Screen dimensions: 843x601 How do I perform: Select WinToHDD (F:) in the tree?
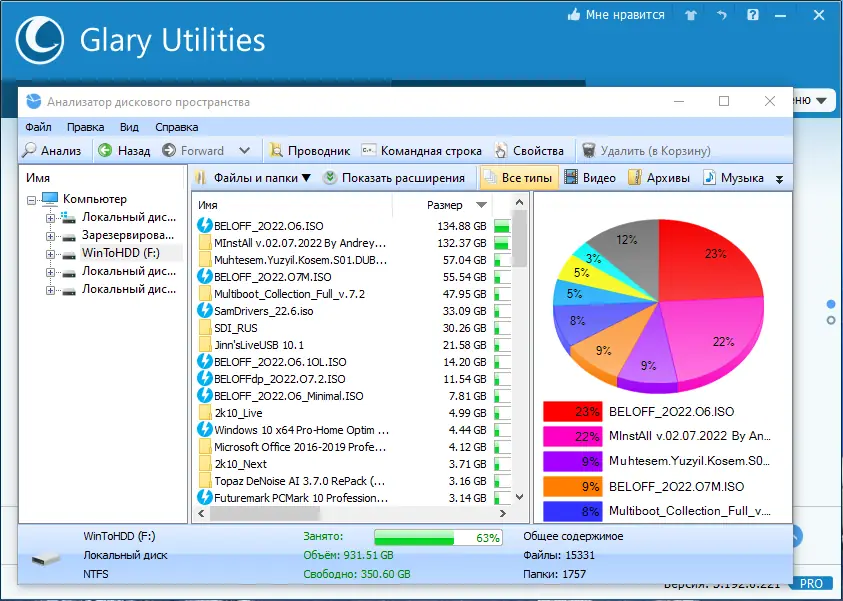(120, 253)
